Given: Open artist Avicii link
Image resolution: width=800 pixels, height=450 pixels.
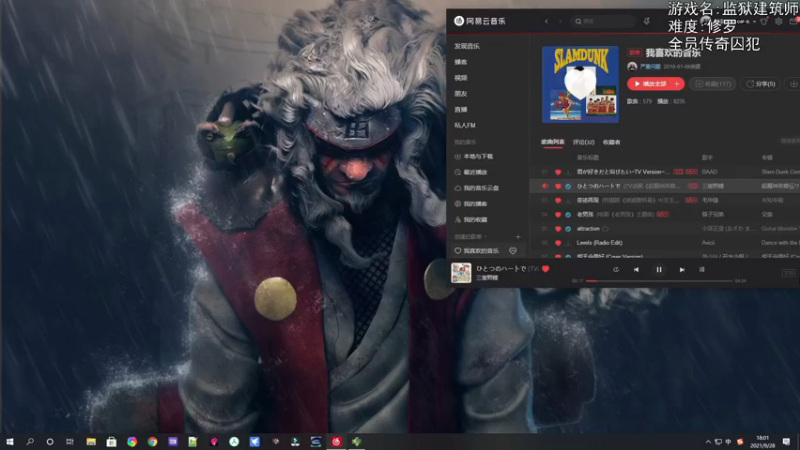Looking at the screenshot, I should click(x=708, y=243).
